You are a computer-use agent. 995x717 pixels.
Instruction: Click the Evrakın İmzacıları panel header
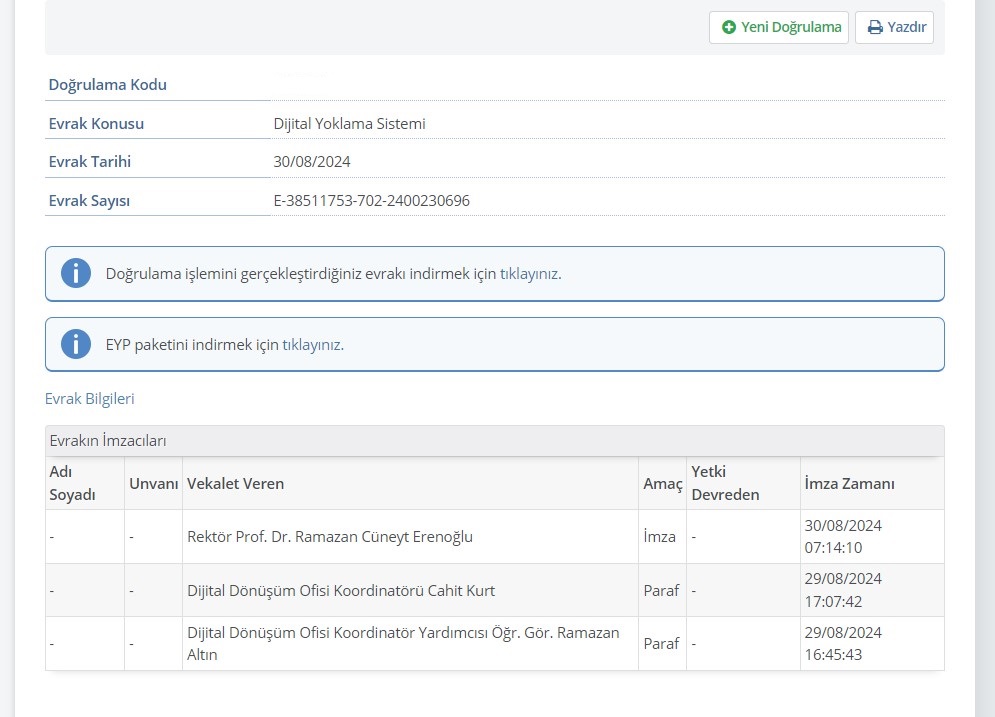[108, 441]
